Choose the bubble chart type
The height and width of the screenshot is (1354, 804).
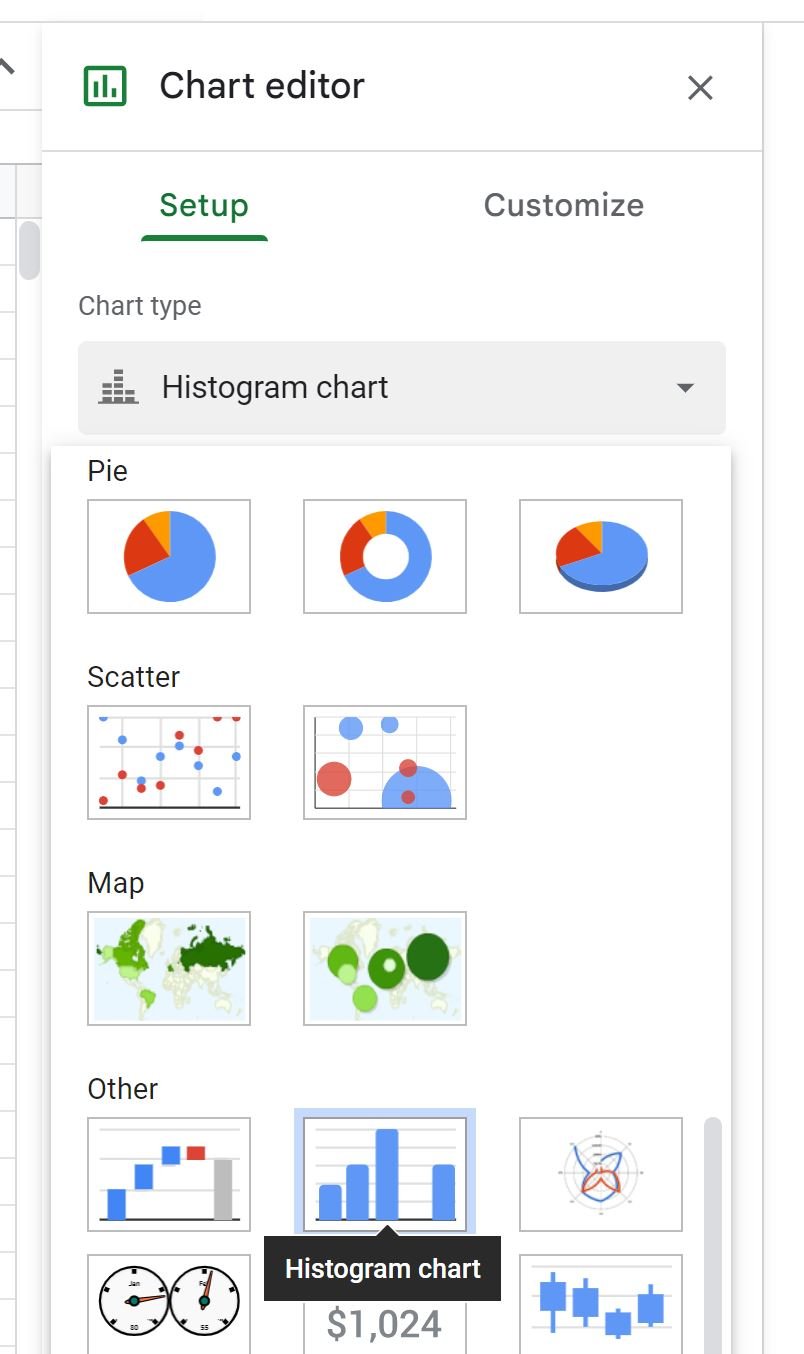(x=385, y=762)
